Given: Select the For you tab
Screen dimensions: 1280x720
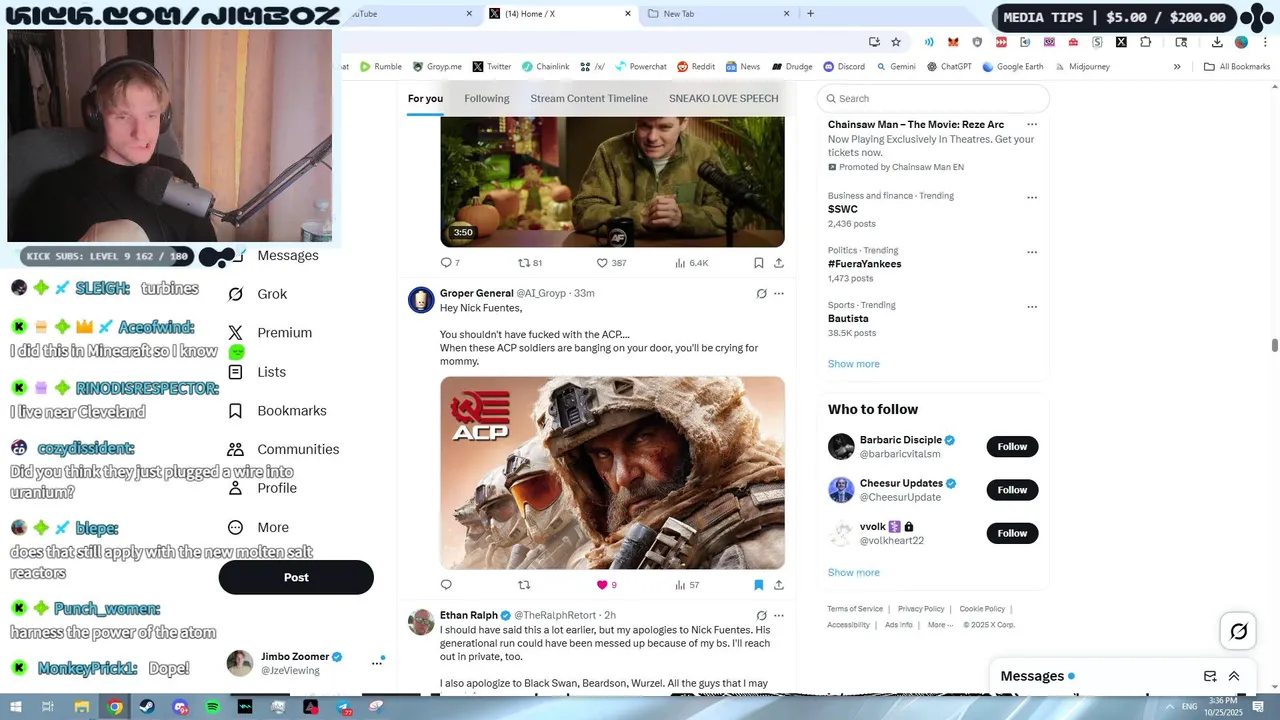Looking at the screenshot, I should click(x=425, y=98).
